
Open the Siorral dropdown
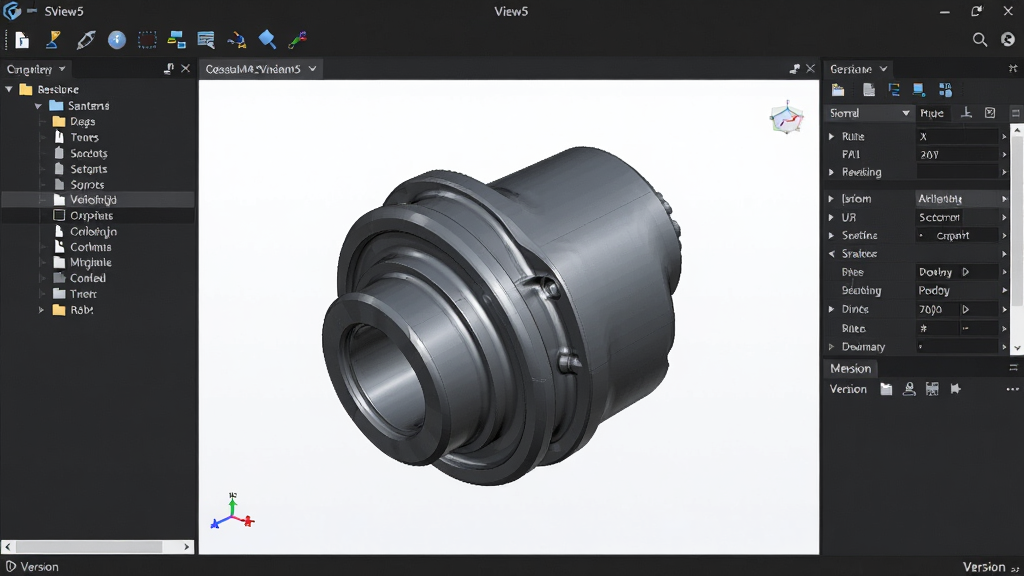(x=868, y=113)
